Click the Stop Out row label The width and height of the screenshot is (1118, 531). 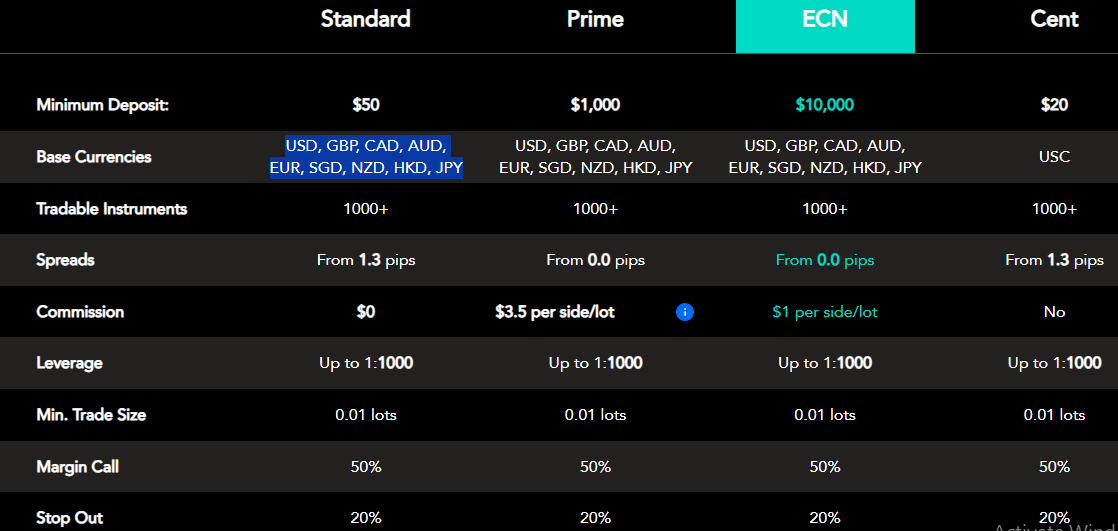click(69, 518)
